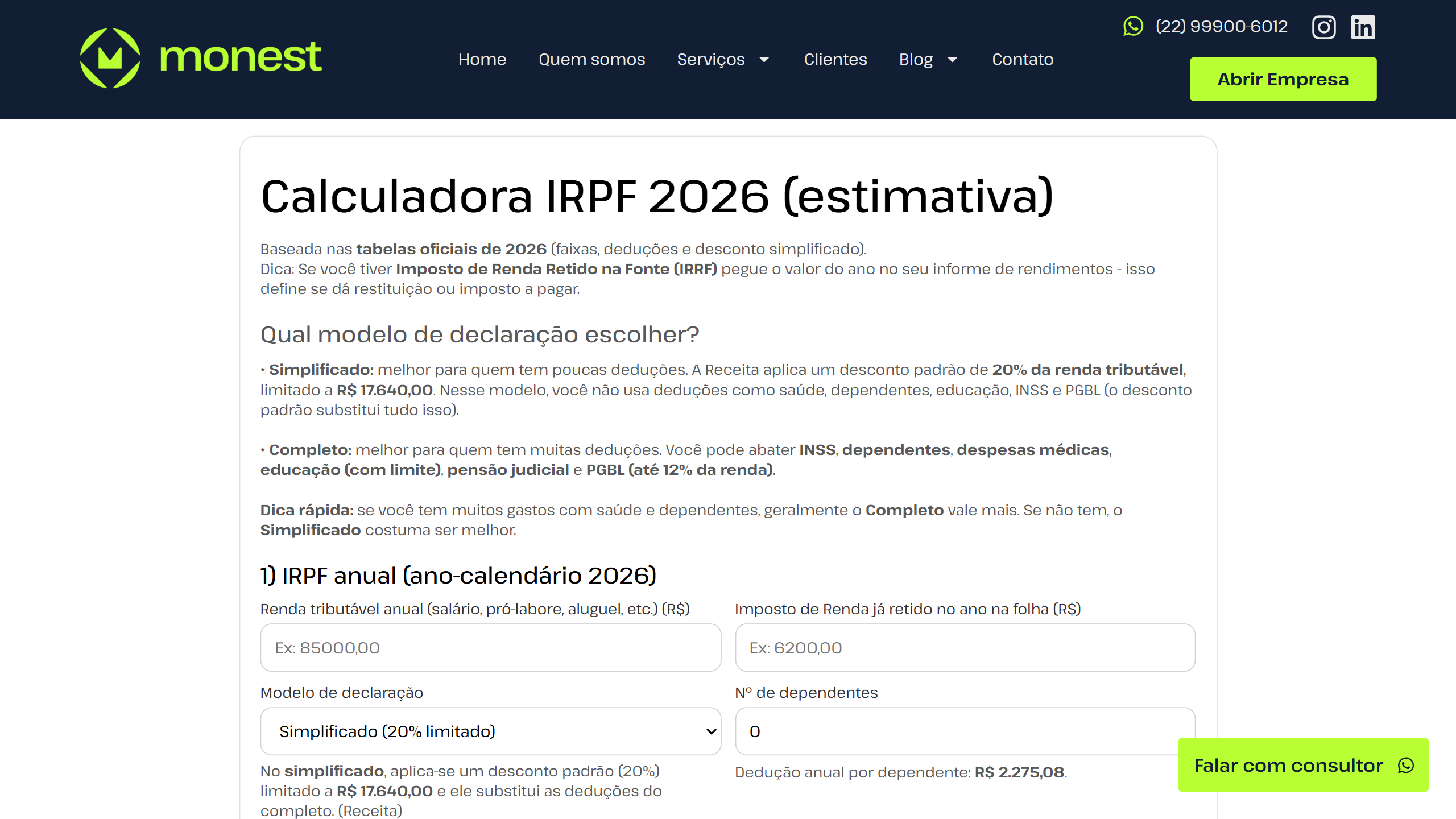Screen dimensions: 1456x819
Task: Focus the Imposto de Renda já retido field
Action: click(x=965, y=648)
